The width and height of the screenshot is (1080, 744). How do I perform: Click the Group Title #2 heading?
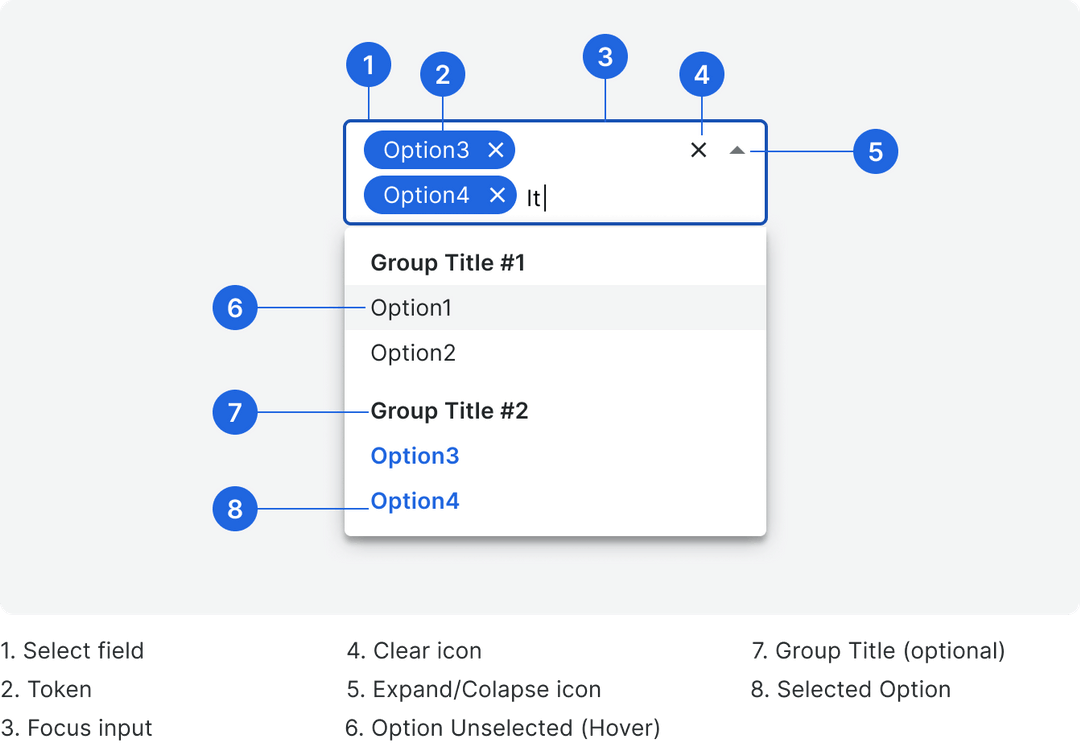[449, 410]
